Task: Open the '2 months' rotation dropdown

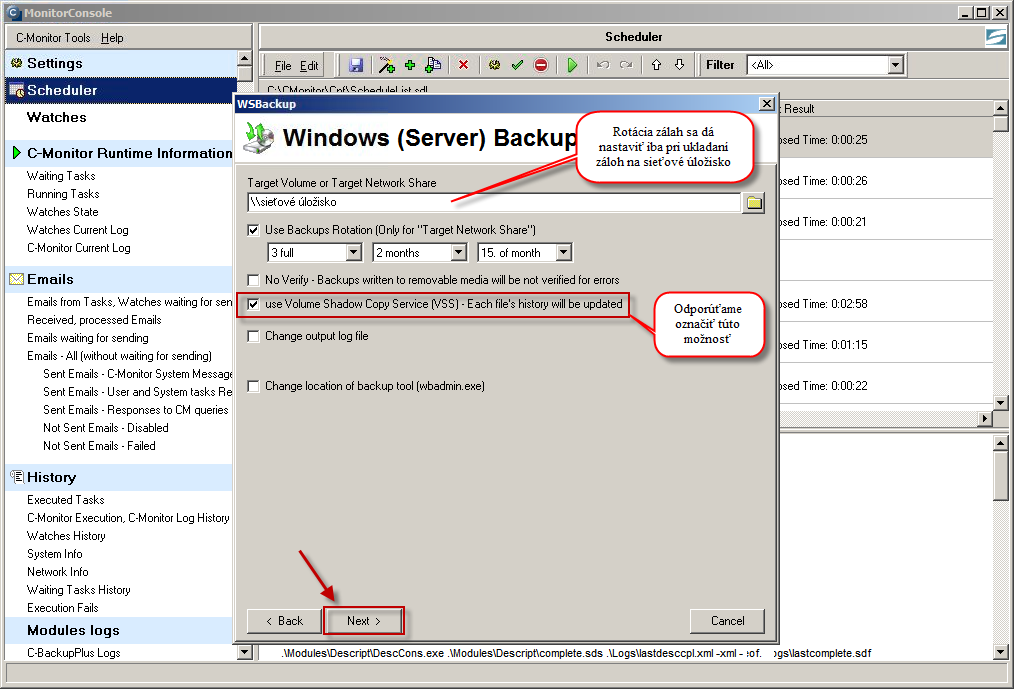Action: click(458, 252)
